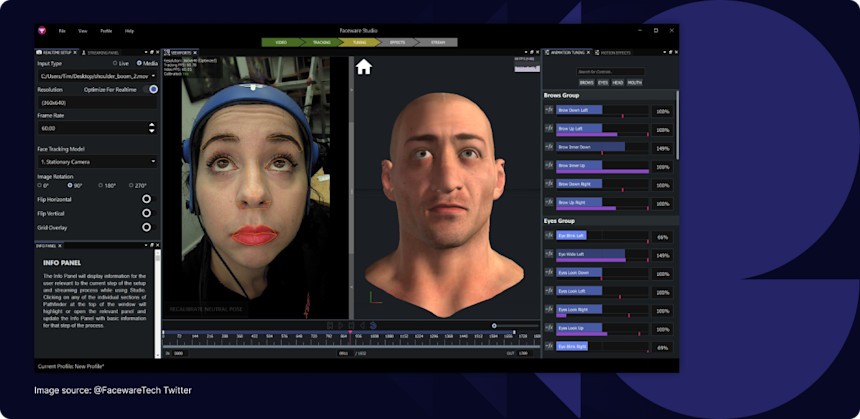Click the Eye Wide Left slider bar
The height and width of the screenshot is (419, 860).
pos(602,254)
